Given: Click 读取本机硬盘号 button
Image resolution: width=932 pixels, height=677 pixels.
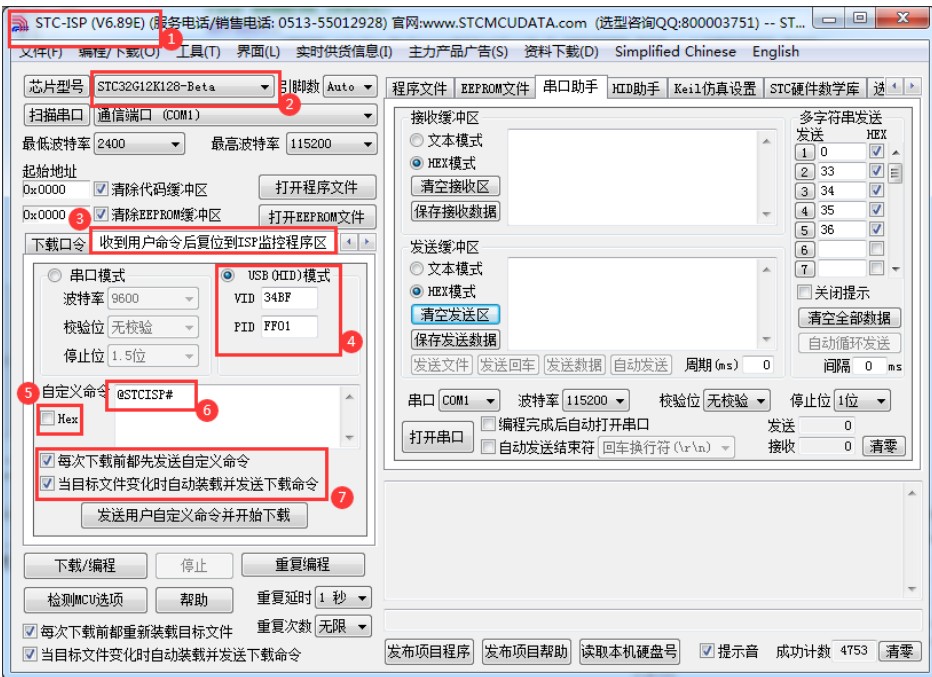Looking at the screenshot, I should (629, 651).
